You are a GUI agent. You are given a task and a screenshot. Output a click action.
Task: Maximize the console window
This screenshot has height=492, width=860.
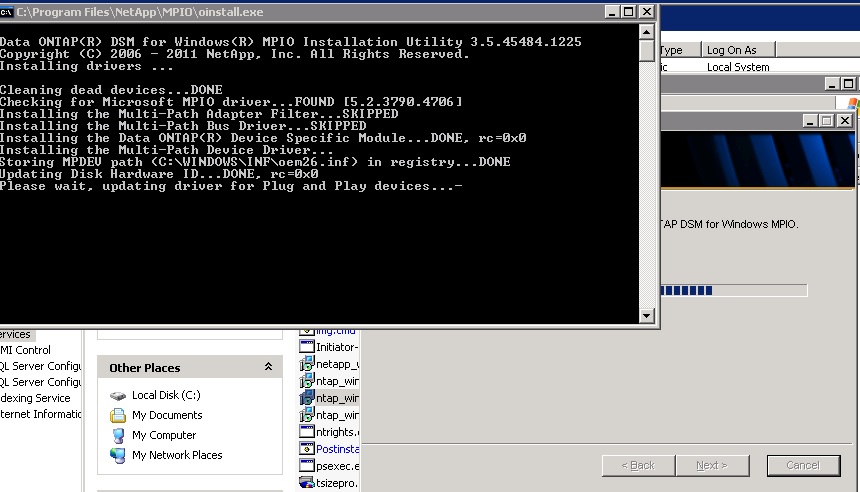(x=629, y=12)
